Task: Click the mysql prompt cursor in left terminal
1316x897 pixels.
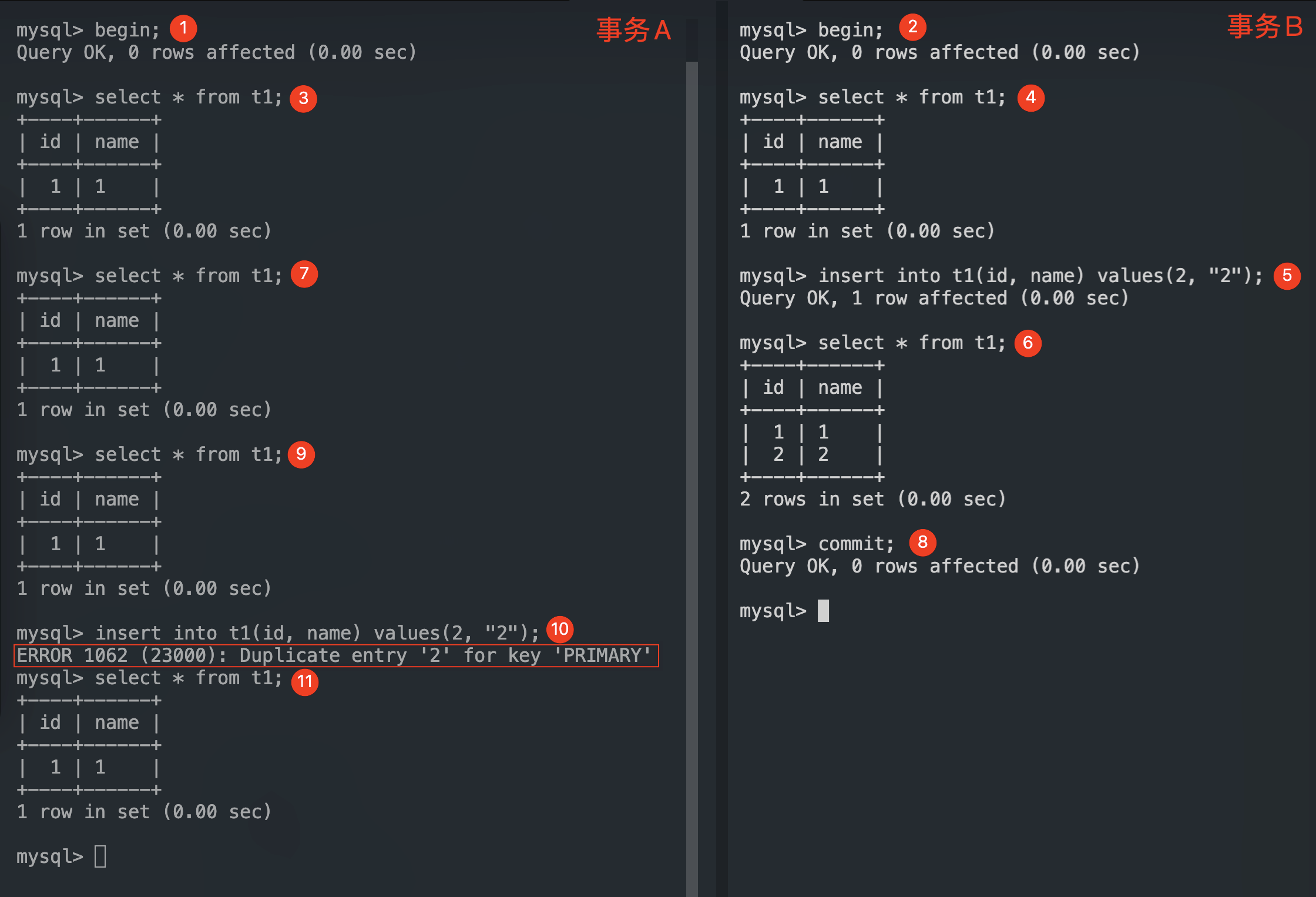Action: pos(100,856)
